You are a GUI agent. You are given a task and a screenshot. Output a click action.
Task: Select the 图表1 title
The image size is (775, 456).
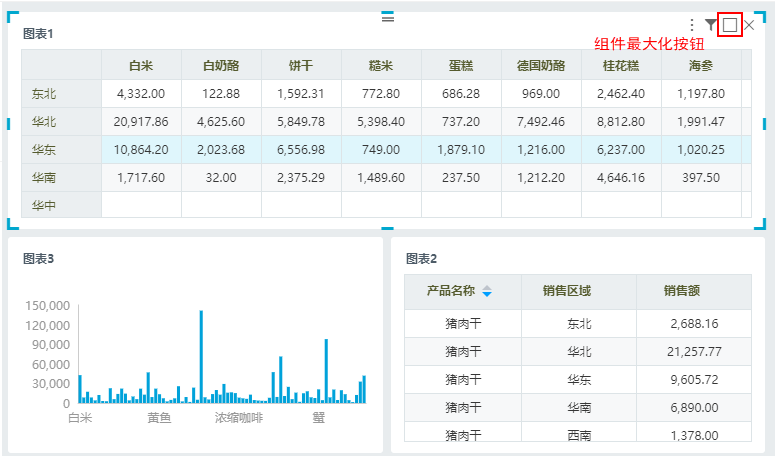[x=38, y=34]
